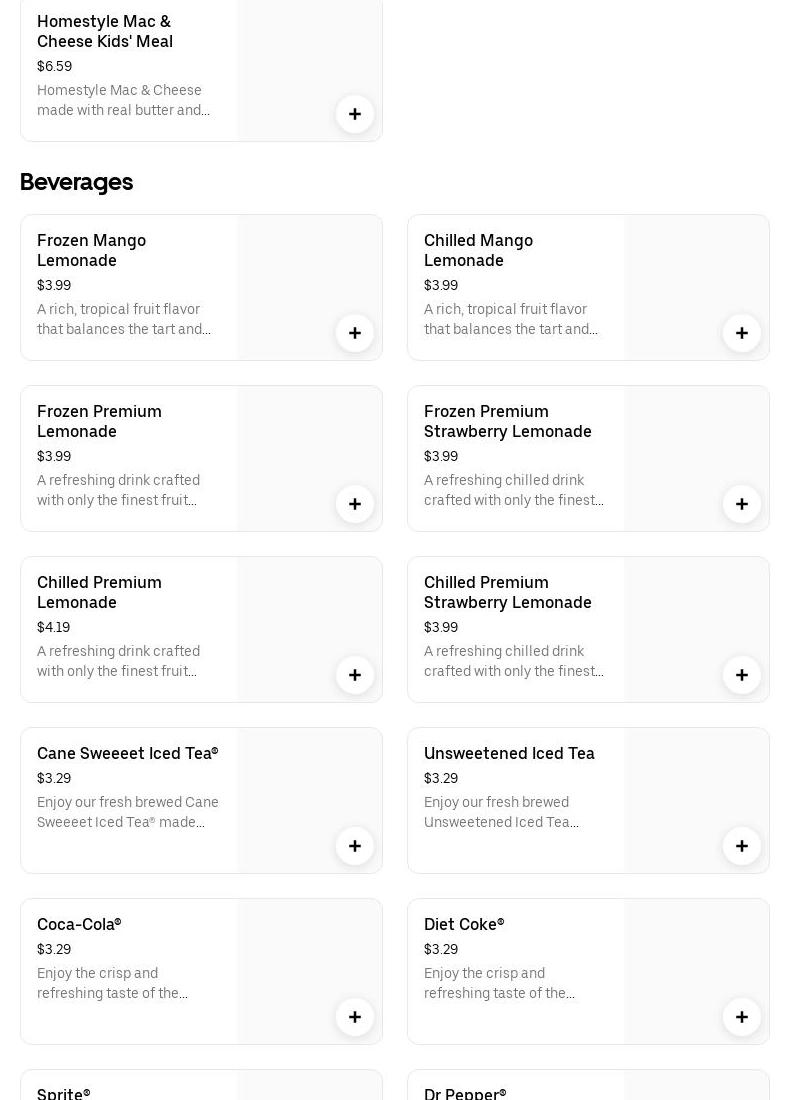Open the Coca-Cola item title
The width and height of the screenshot is (804, 1100).
[79, 924]
